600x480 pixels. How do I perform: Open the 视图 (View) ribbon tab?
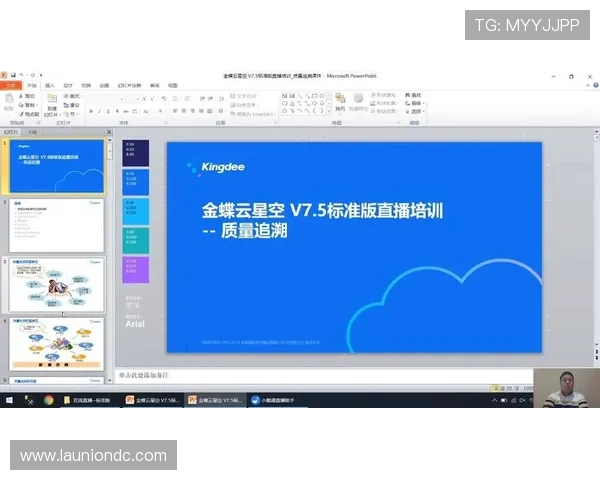coord(173,85)
